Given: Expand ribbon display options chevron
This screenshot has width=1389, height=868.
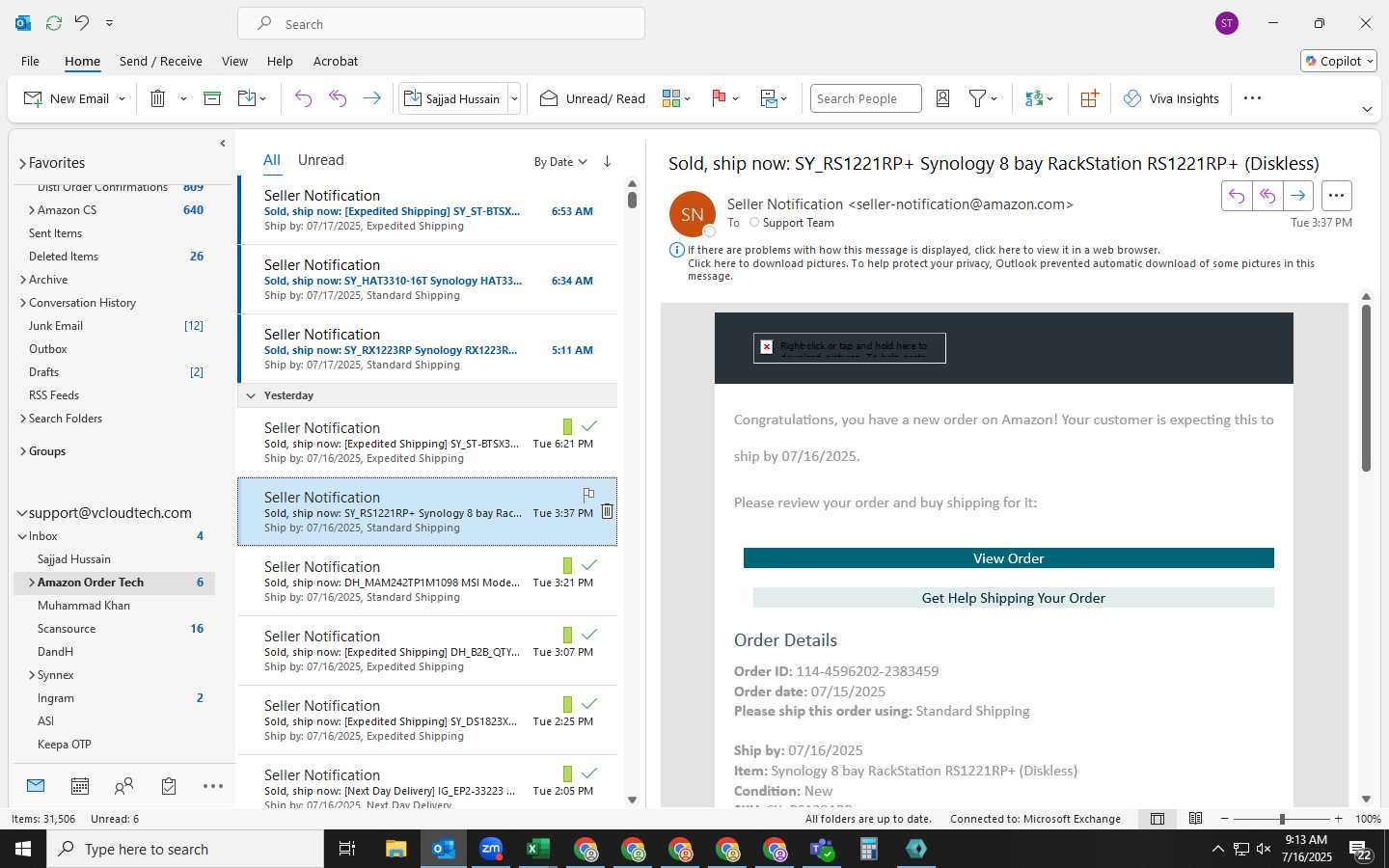Looking at the screenshot, I should 1367,109.
